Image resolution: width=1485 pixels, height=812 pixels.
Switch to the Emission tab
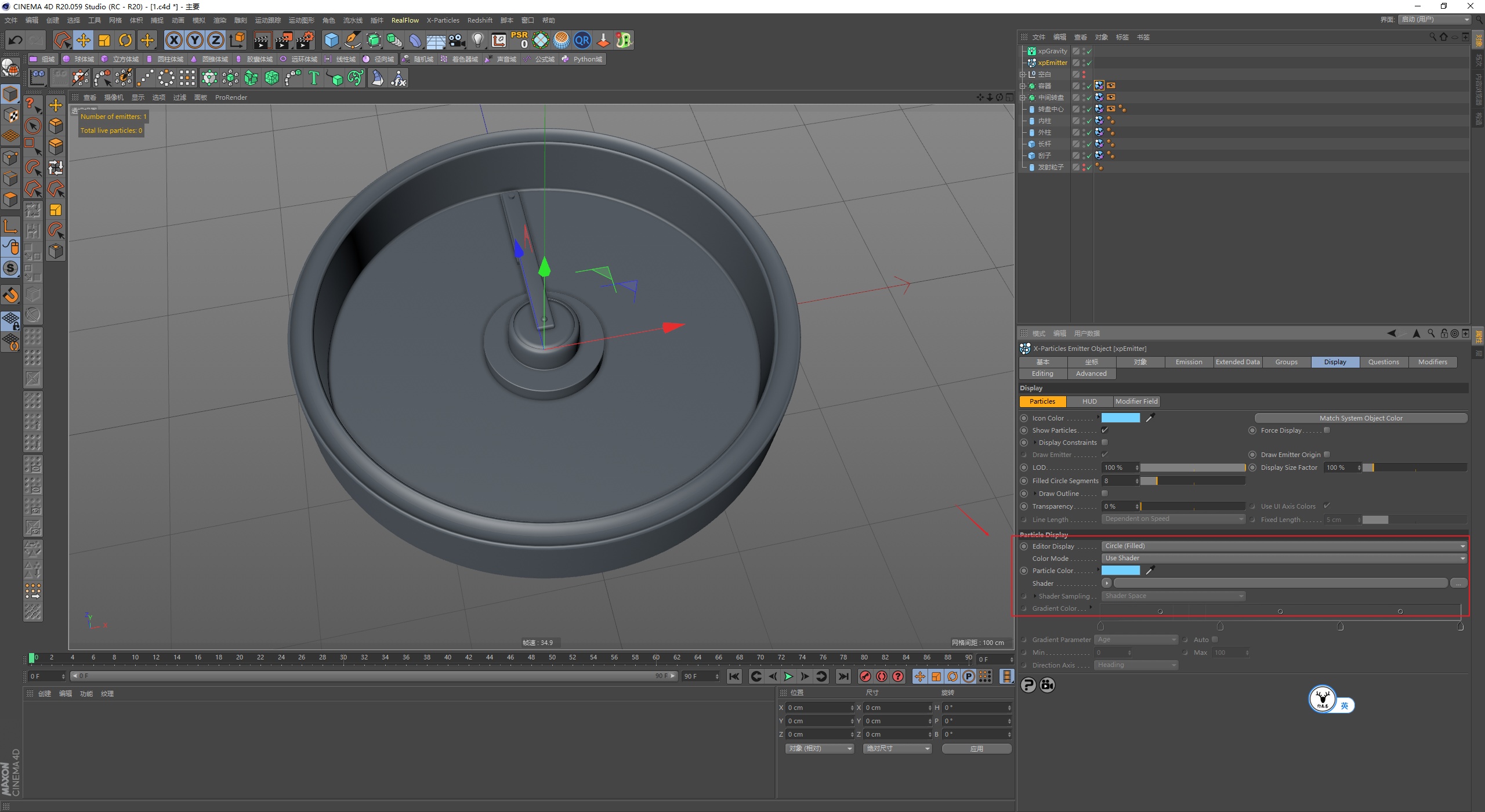(x=1189, y=362)
